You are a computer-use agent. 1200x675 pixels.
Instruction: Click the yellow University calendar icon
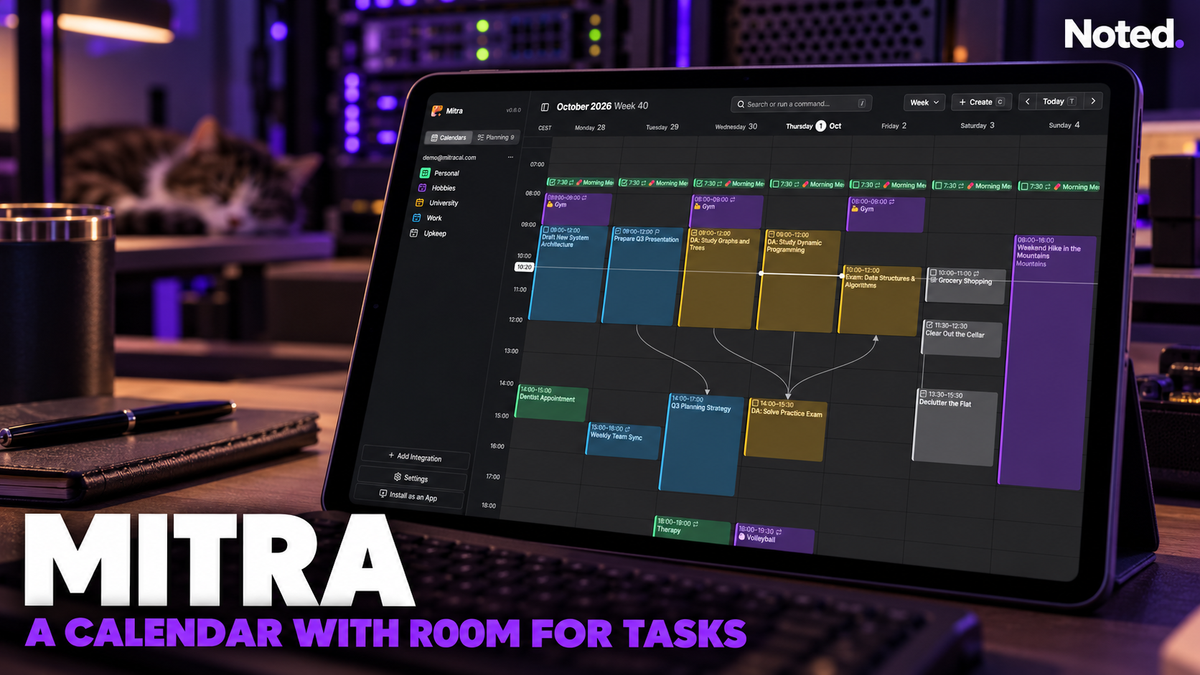pyautogui.click(x=419, y=203)
